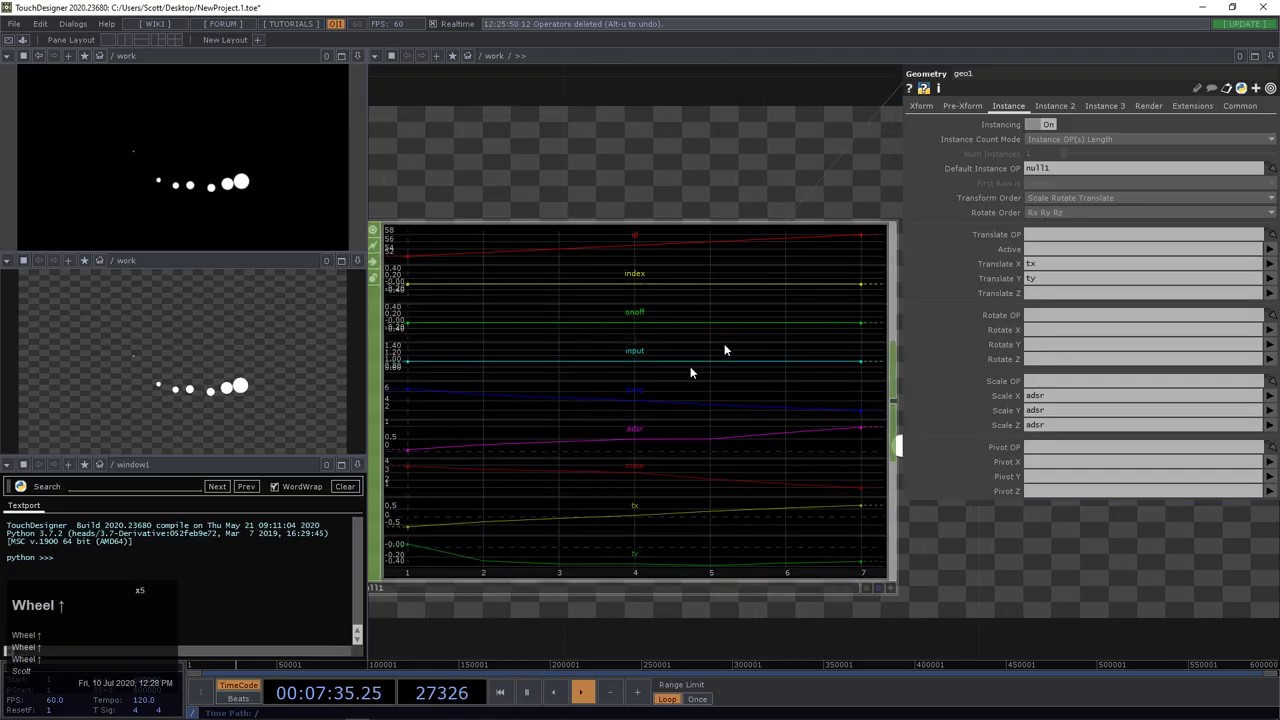The width and height of the screenshot is (1280, 720).
Task: Toggle the Realtime checkbox
Action: 432,24
